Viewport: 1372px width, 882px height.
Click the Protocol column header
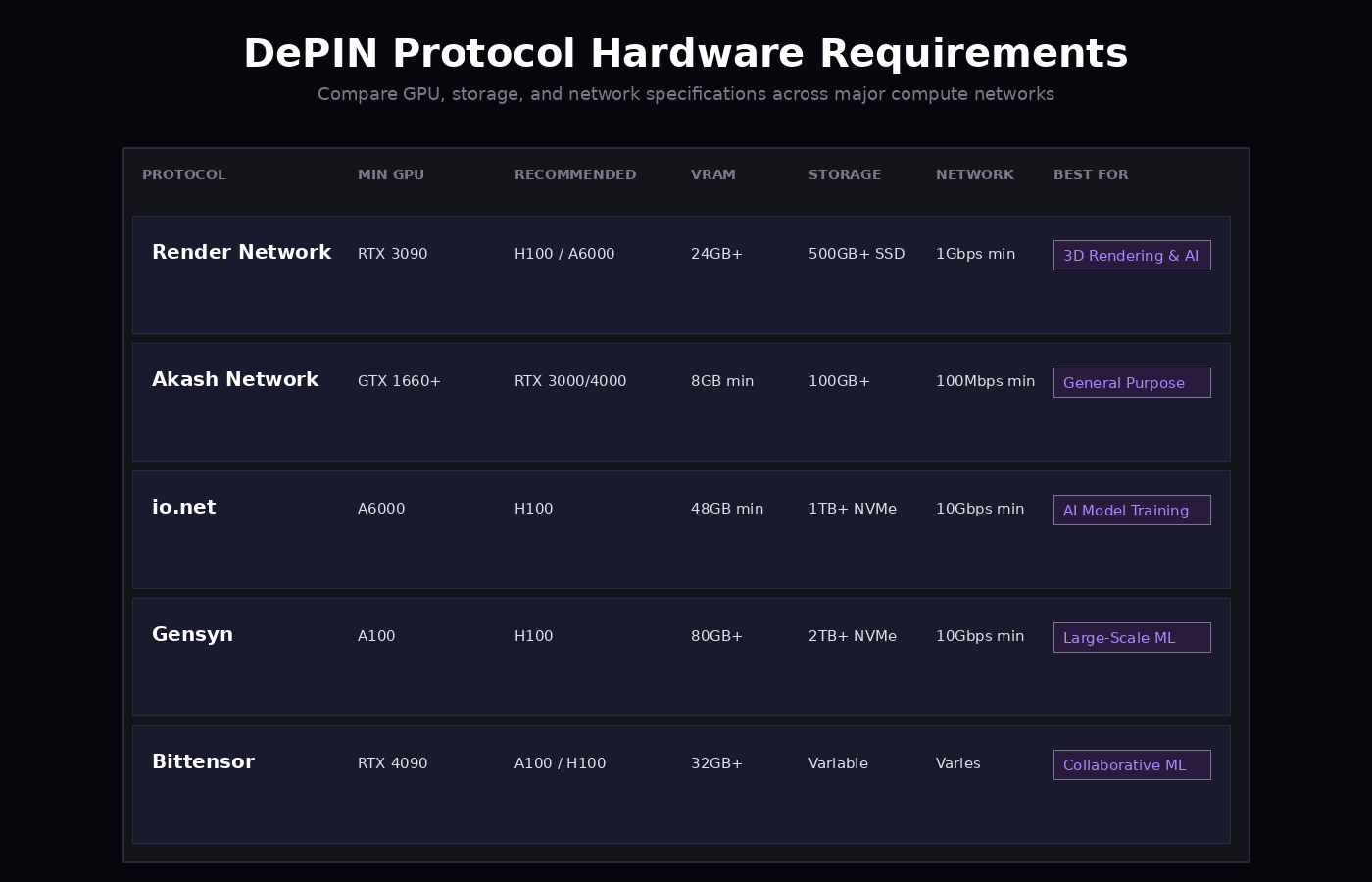click(x=183, y=175)
